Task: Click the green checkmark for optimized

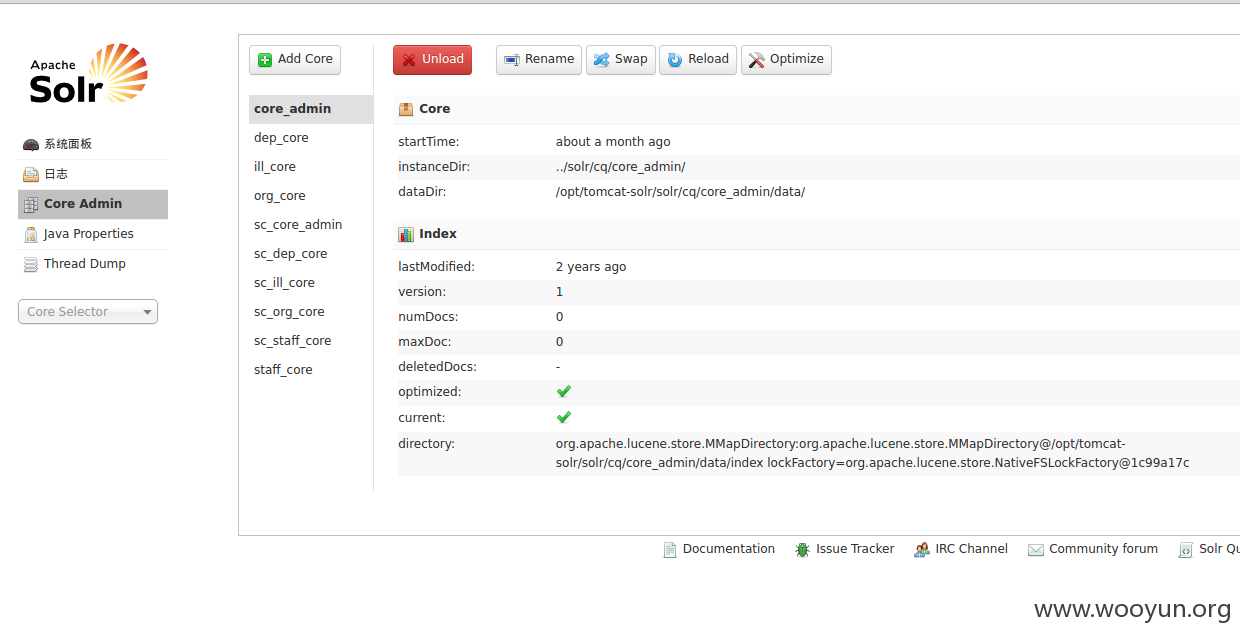Action: 564,392
